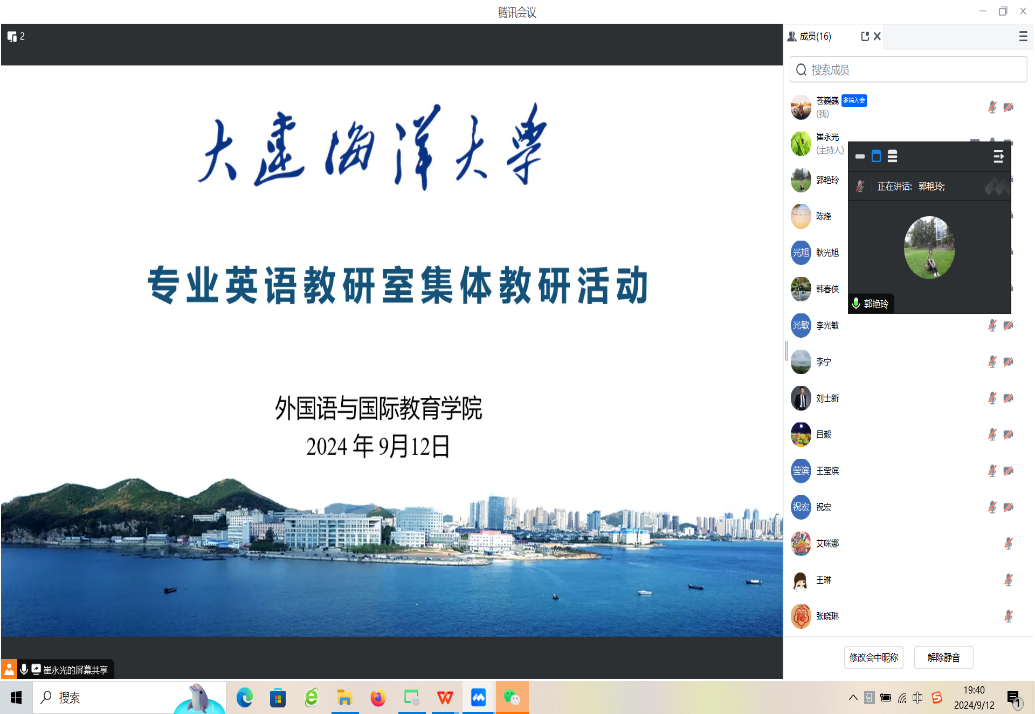Toggle my own camera icon in the member list
The height and width of the screenshot is (714, 1035).
coord(1008,107)
